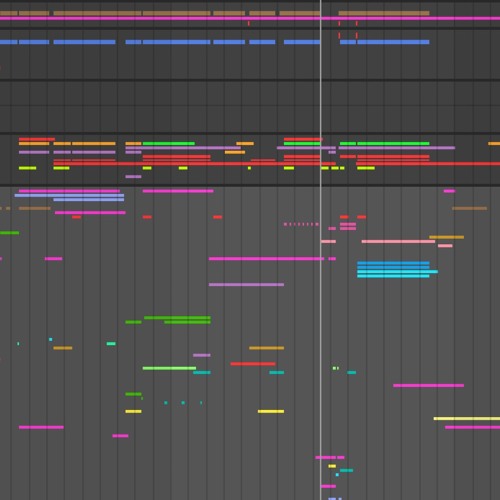Select the dark gold clip above the small pink clip
This screenshot has height=500, width=500.
(447, 237)
